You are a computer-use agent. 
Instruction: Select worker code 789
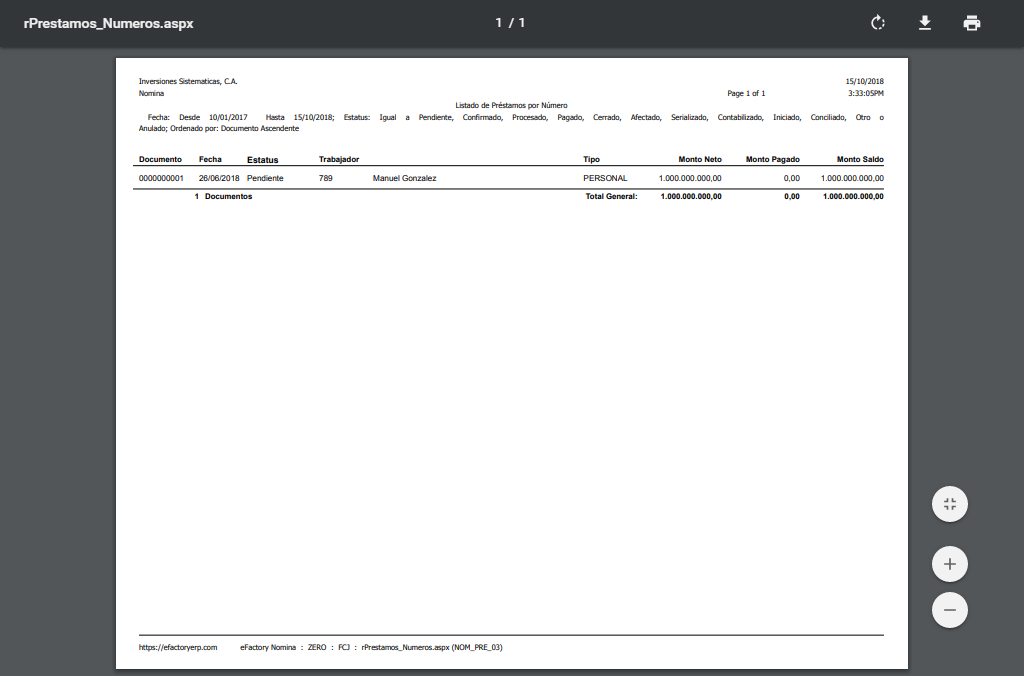(x=325, y=178)
